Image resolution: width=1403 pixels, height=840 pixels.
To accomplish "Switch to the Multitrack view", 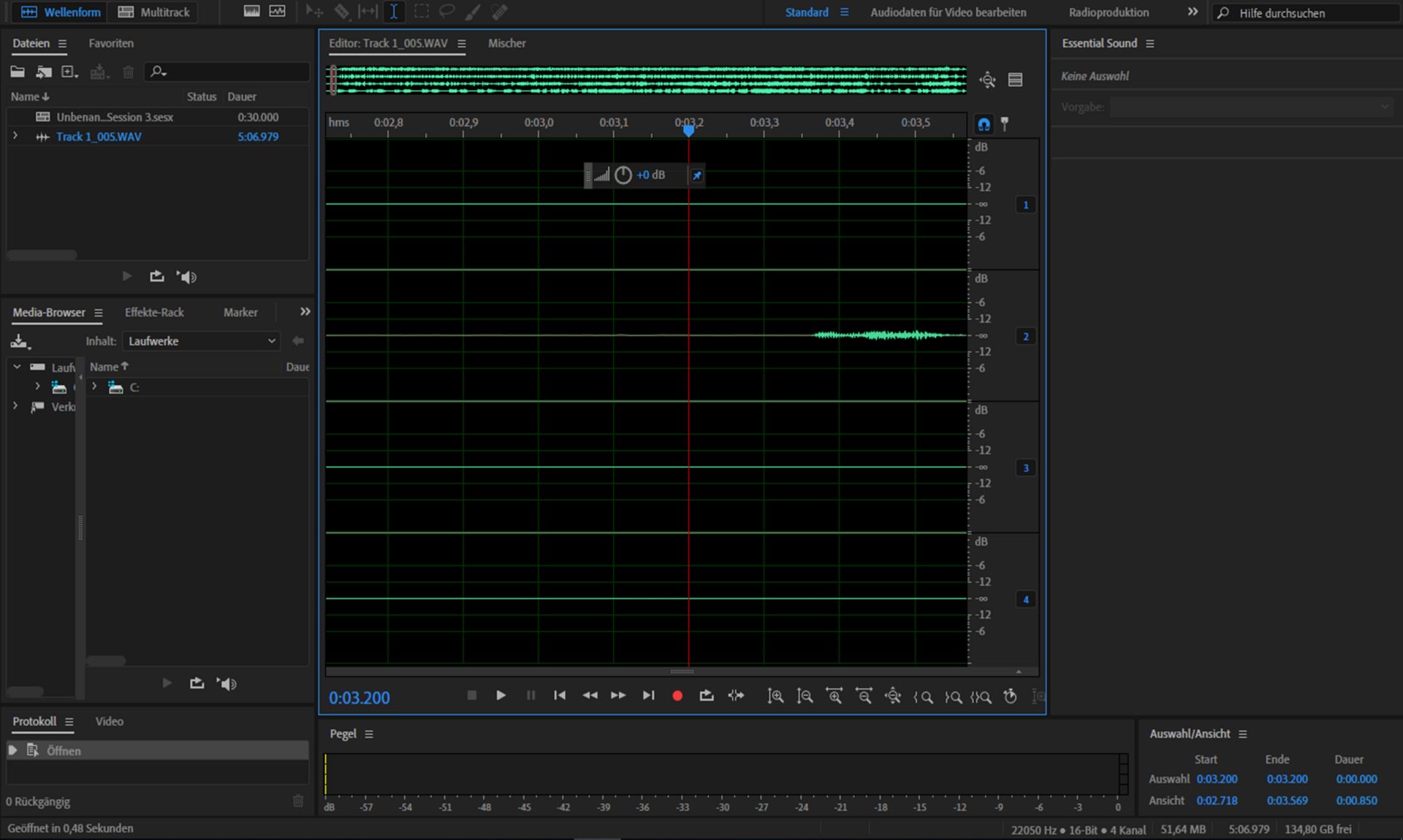I will (154, 12).
